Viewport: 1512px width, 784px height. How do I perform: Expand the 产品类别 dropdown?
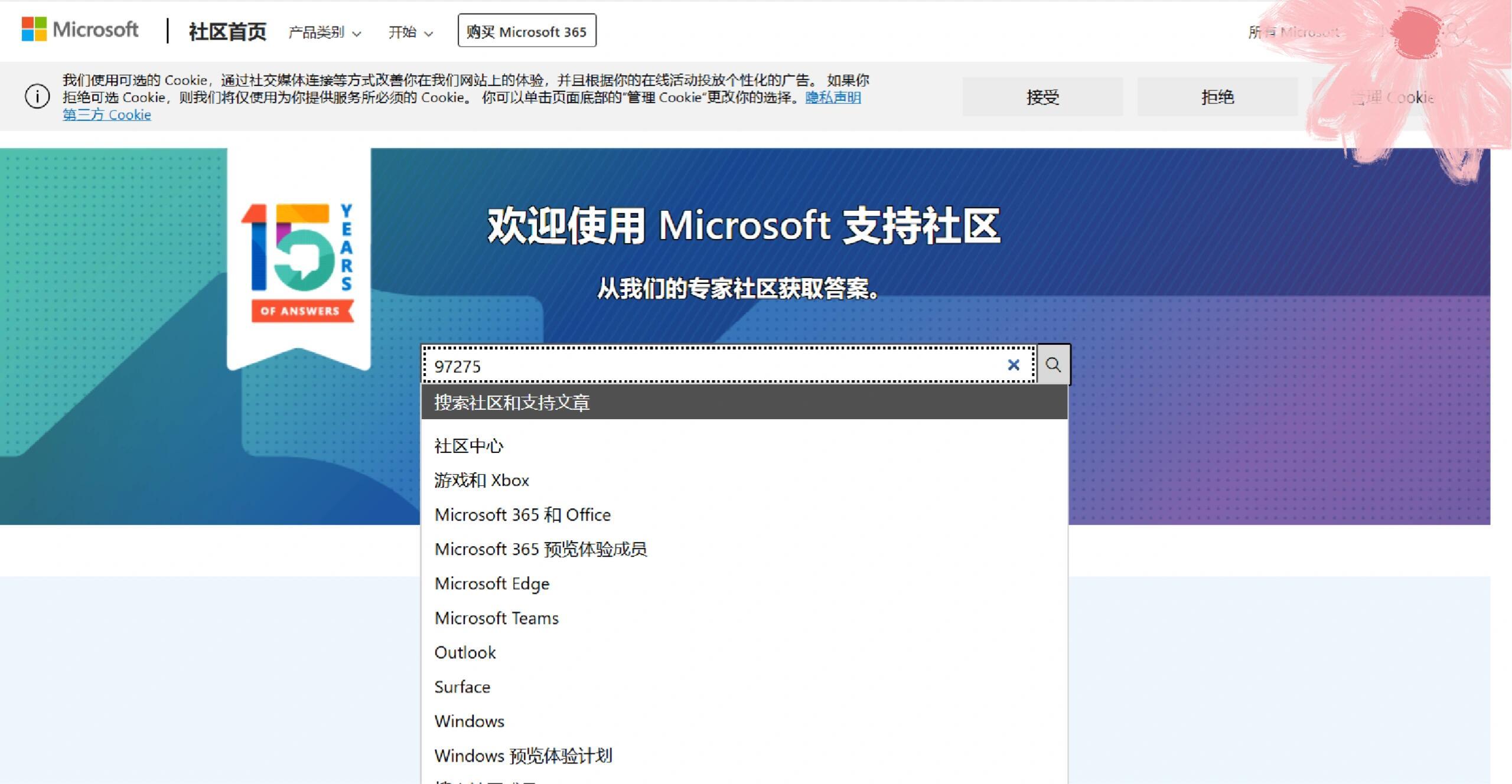pos(324,32)
